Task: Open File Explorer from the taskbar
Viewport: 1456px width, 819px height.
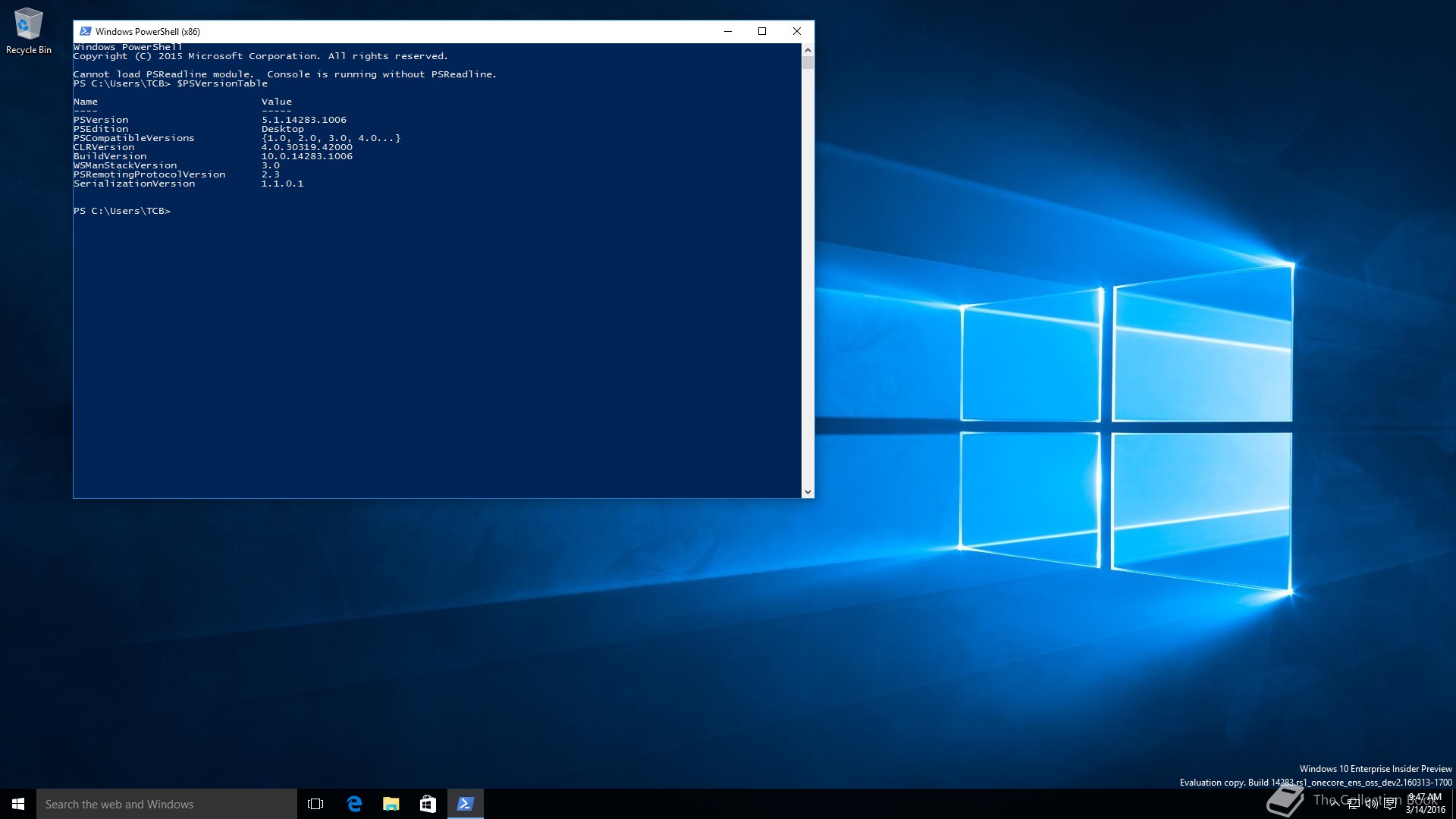Action: 391,804
